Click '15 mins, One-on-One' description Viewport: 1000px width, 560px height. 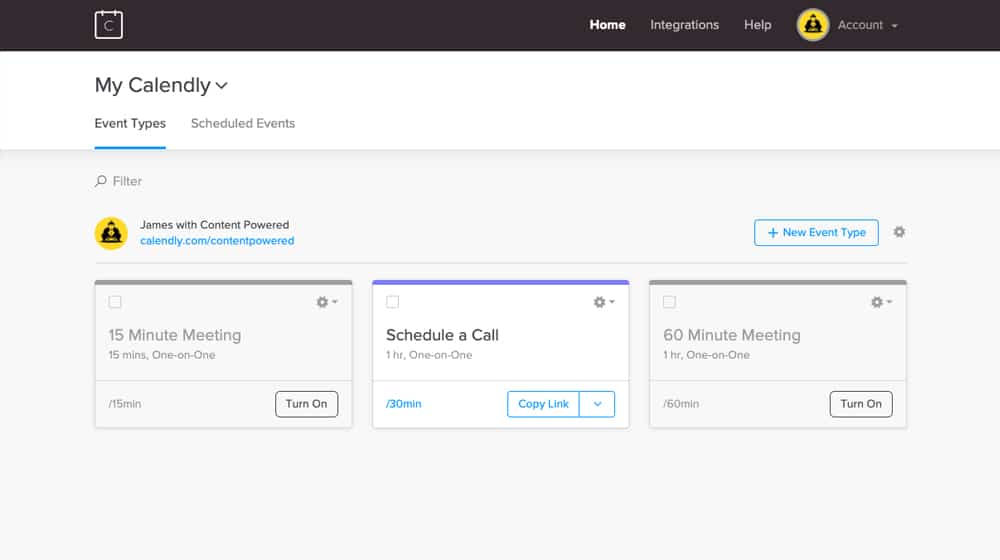click(x=162, y=355)
